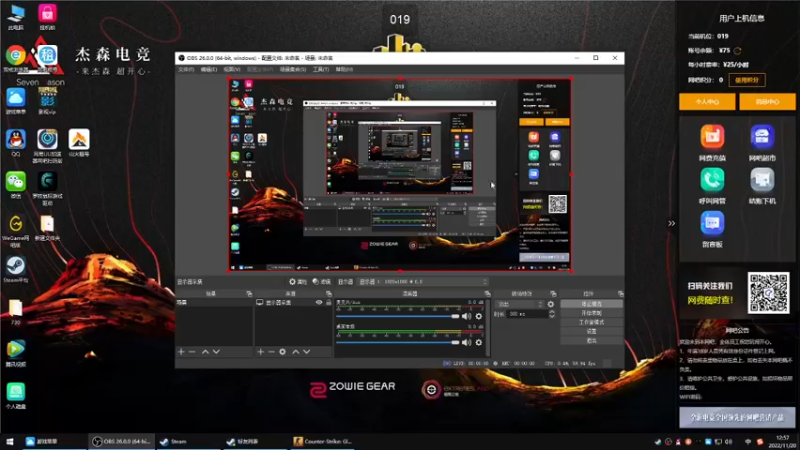Image resolution: width=800 pixels, height=450 pixels.
Task: Mute the desktop audio speaker icon
Action: tap(466, 342)
